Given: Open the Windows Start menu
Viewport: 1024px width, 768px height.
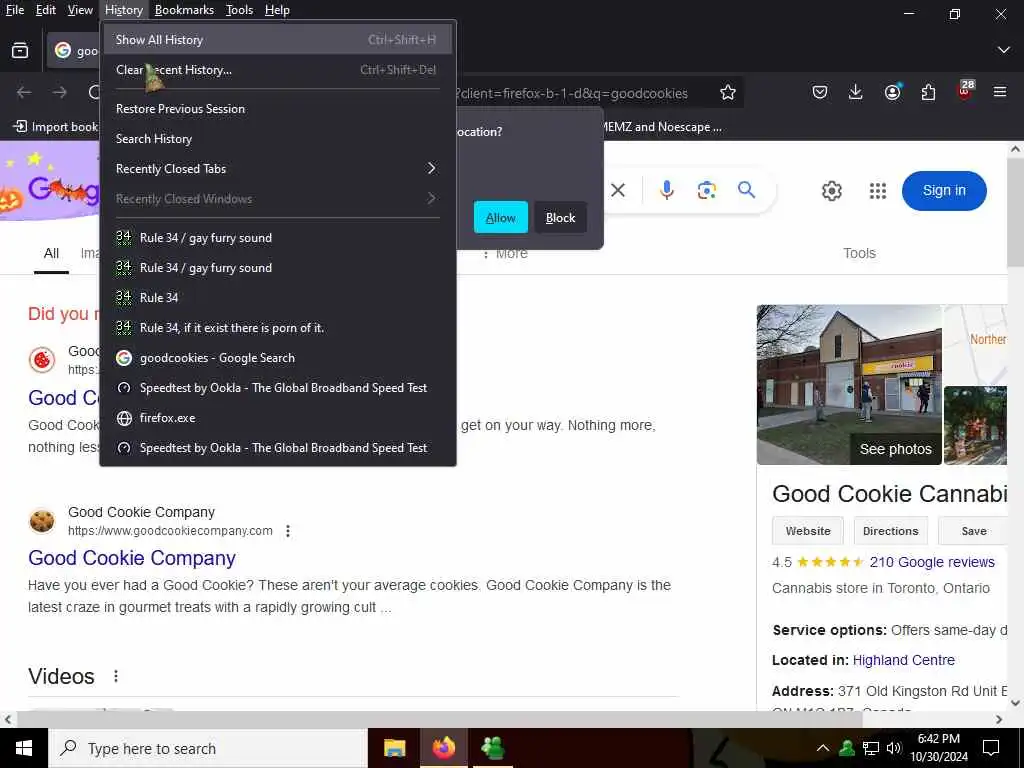Looking at the screenshot, I should 24,748.
